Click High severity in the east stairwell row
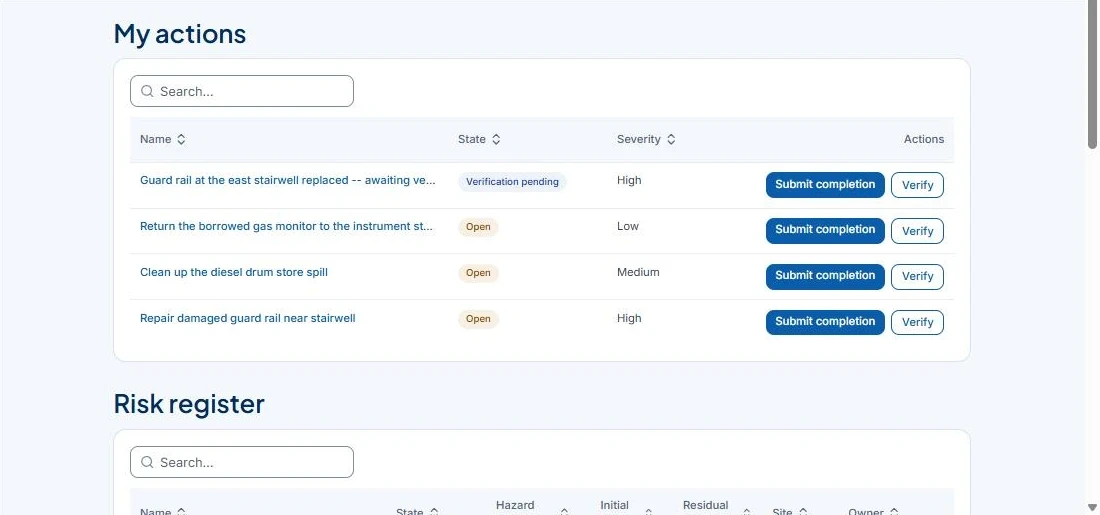This screenshot has height=515, width=1100. point(629,180)
